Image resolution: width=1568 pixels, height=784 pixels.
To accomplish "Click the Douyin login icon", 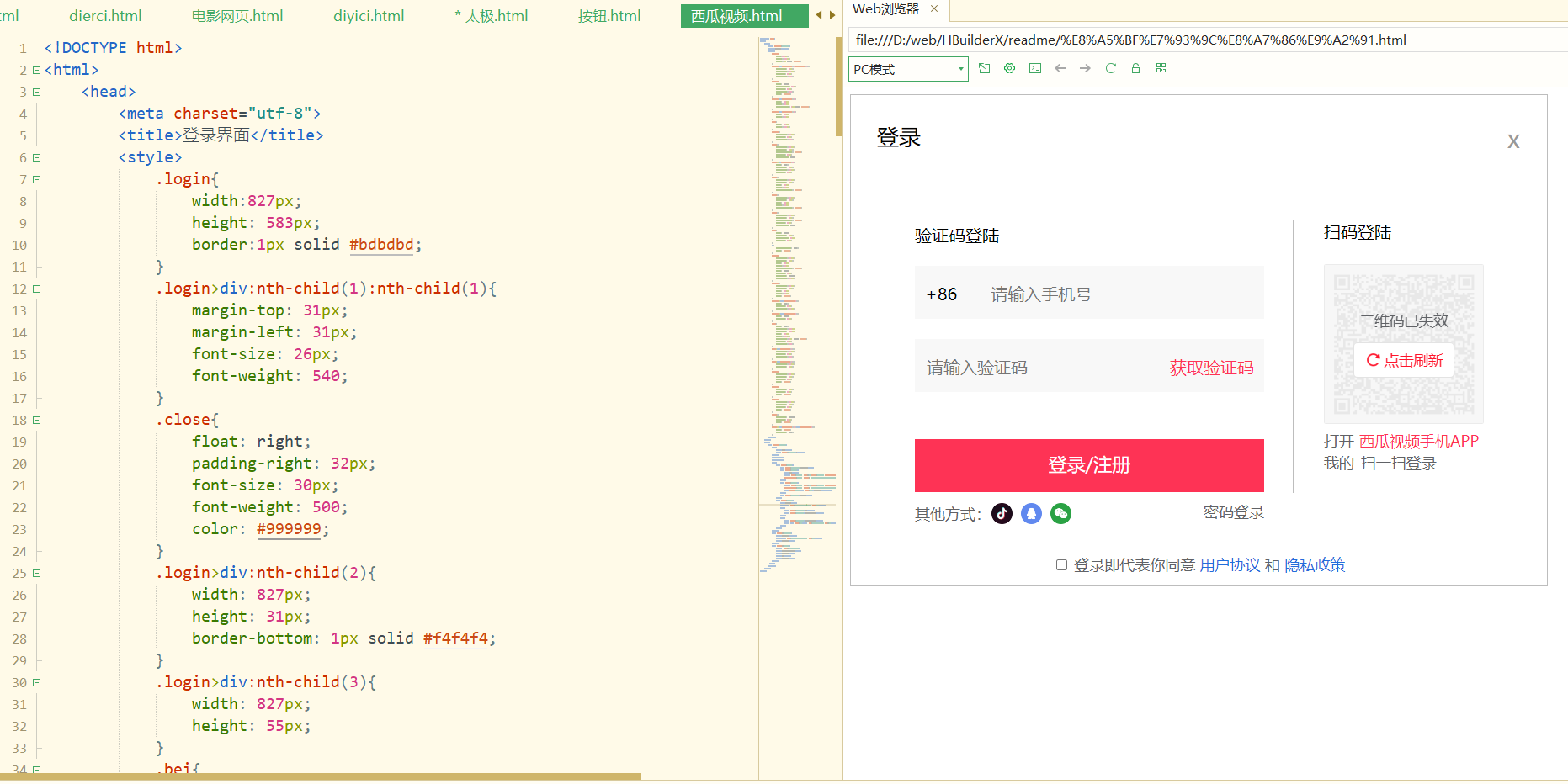I will click(x=1002, y=513).
